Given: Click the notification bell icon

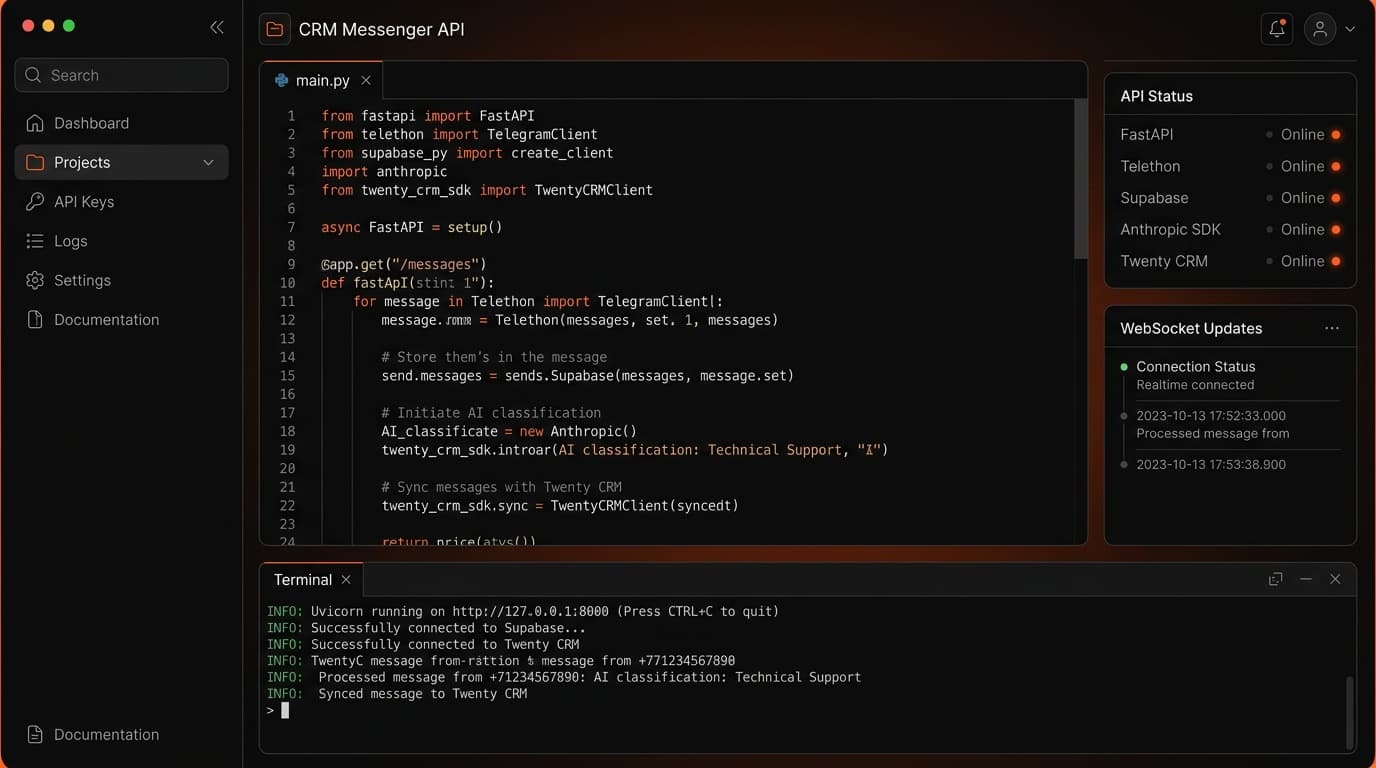Looking at the screenshot, I should [1276, 28].
